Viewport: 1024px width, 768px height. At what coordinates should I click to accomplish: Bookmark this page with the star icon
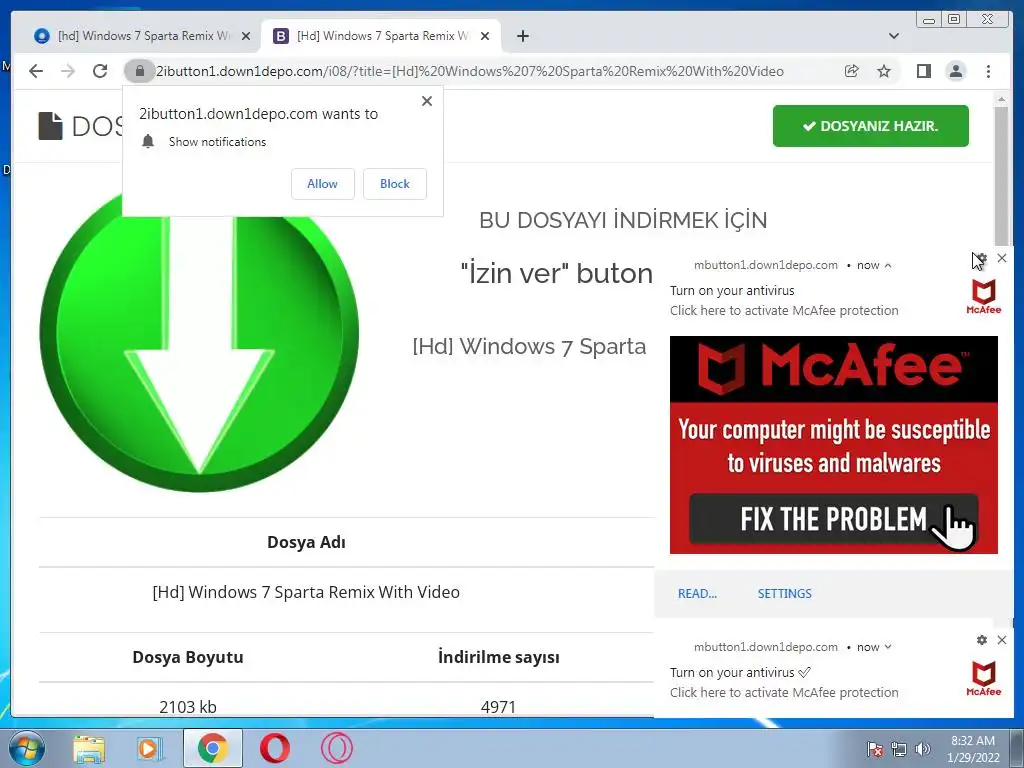884,71
